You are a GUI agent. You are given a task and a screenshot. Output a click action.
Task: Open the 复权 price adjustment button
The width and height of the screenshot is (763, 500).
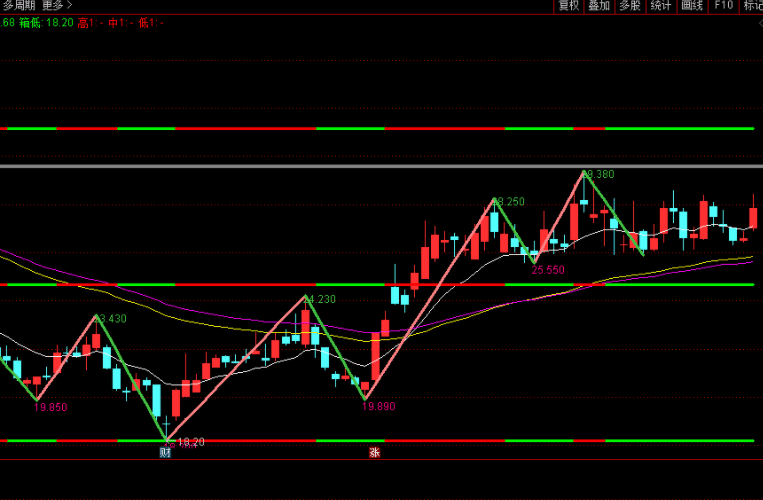(568, 6)
